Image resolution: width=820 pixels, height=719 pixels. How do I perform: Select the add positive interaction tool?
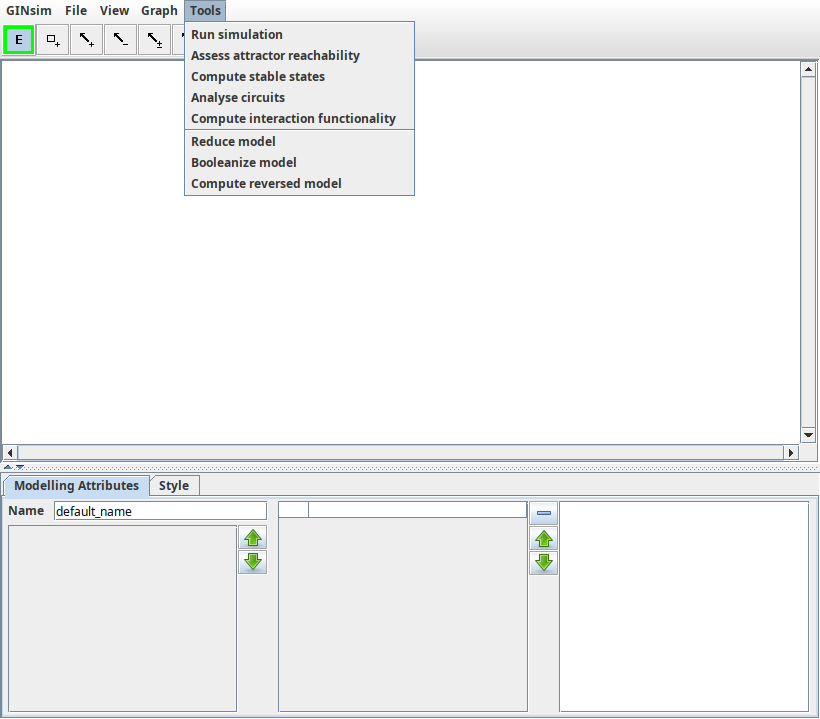click(x=87, y=40)
